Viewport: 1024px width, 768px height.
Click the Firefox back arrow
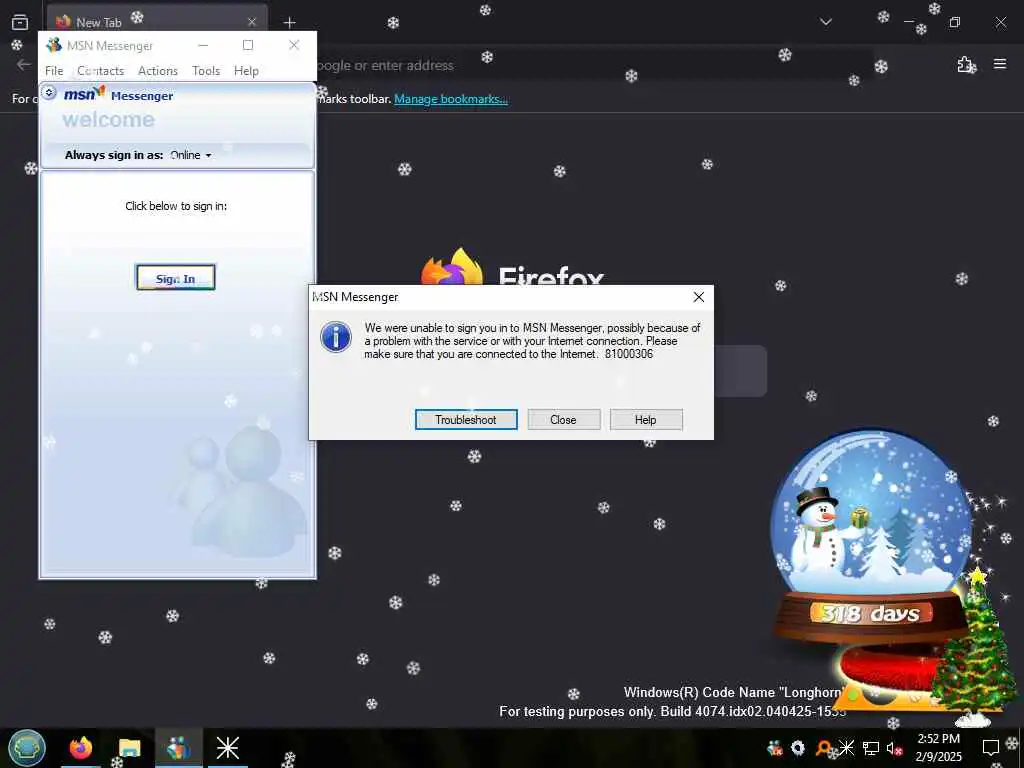coord(24,64)
